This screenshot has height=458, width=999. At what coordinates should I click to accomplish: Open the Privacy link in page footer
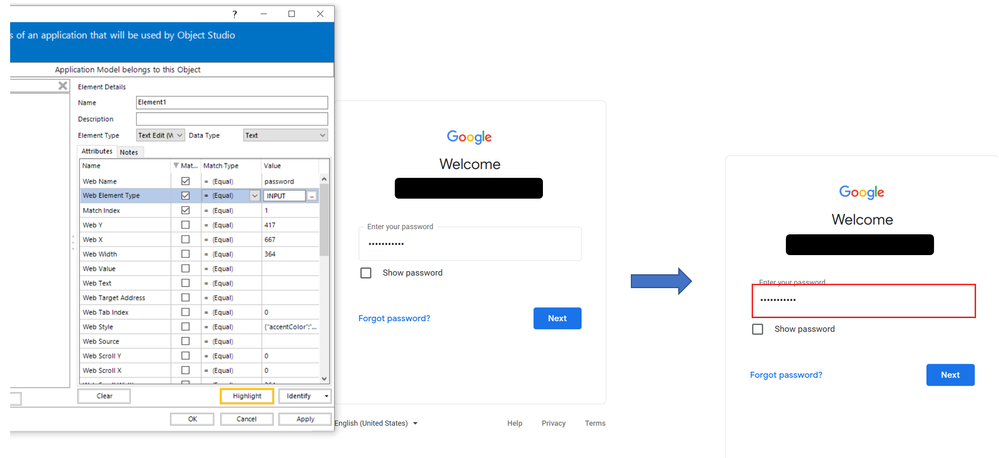click(554, 424)
